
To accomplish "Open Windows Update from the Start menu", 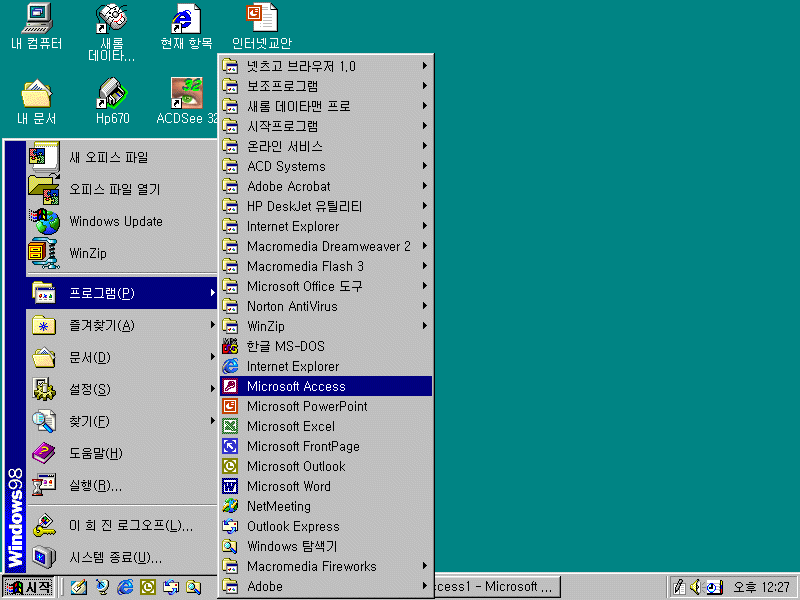I will coord(122,221).
